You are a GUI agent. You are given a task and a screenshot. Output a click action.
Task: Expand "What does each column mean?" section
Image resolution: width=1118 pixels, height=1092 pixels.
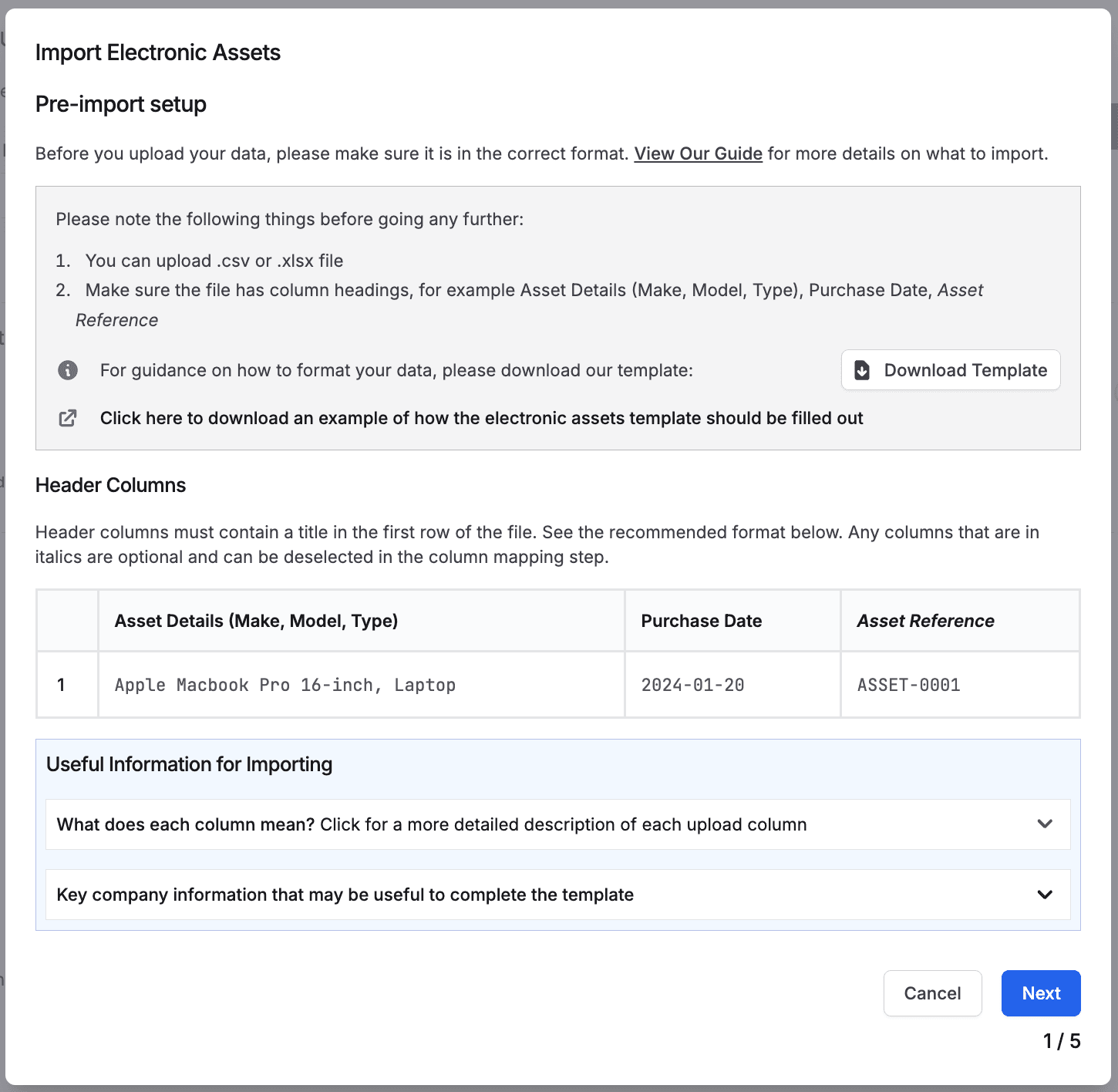coord(432,824)
